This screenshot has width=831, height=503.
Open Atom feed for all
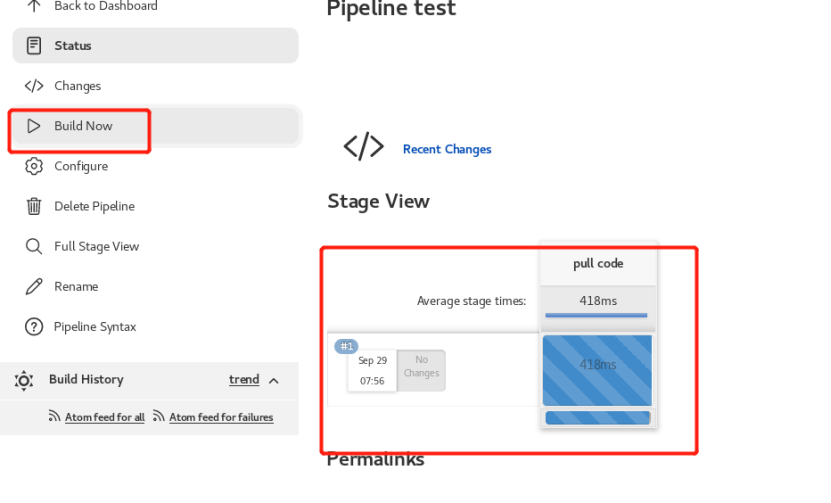point(104,417)
